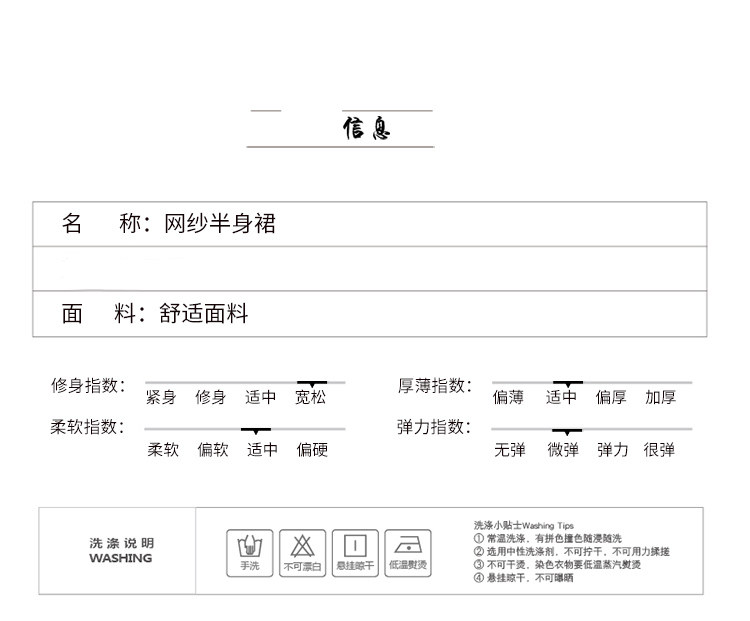Click the 低温熨烫 low-heat iron icon
Viewport: 750px width, 621px height.
point(408,552)
